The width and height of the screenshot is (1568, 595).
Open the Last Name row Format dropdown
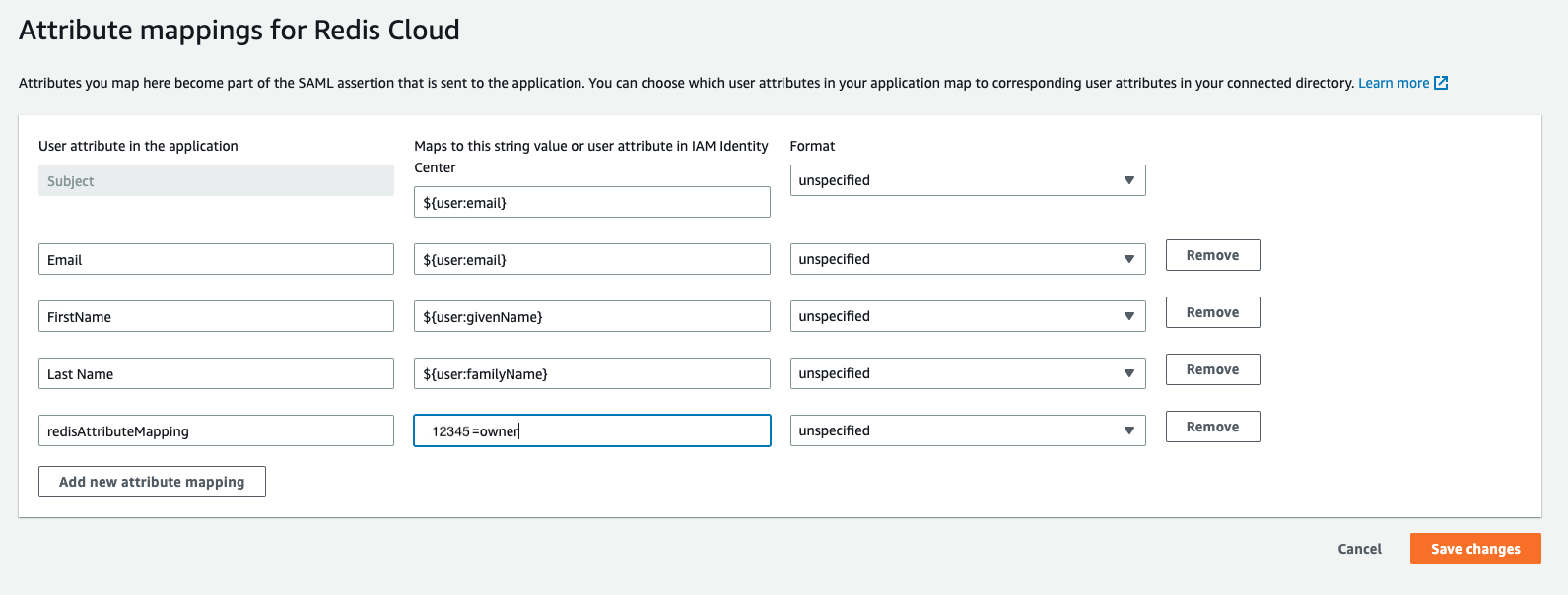pos(967,373)
